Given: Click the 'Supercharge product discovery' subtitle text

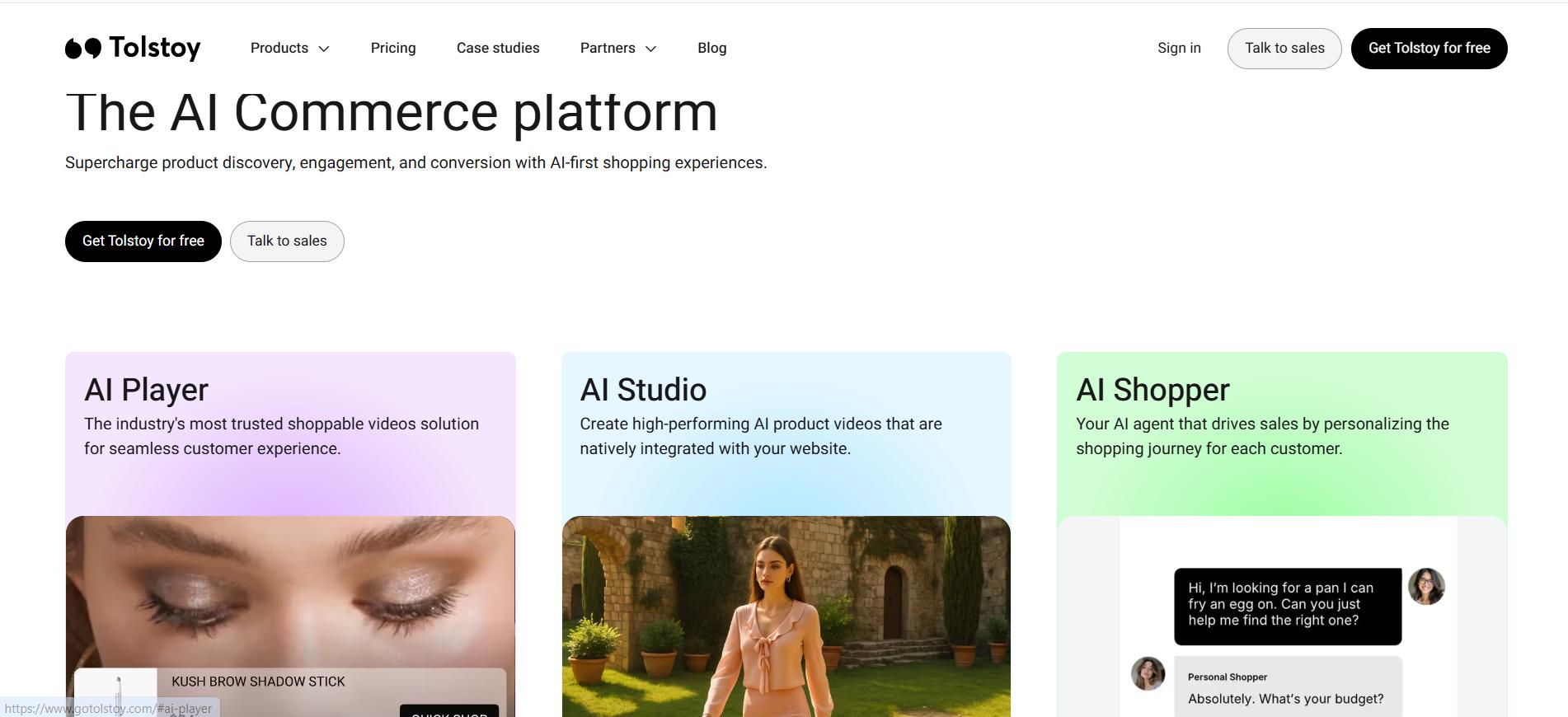Looking at the screenshot, I should tap(416, 163).
